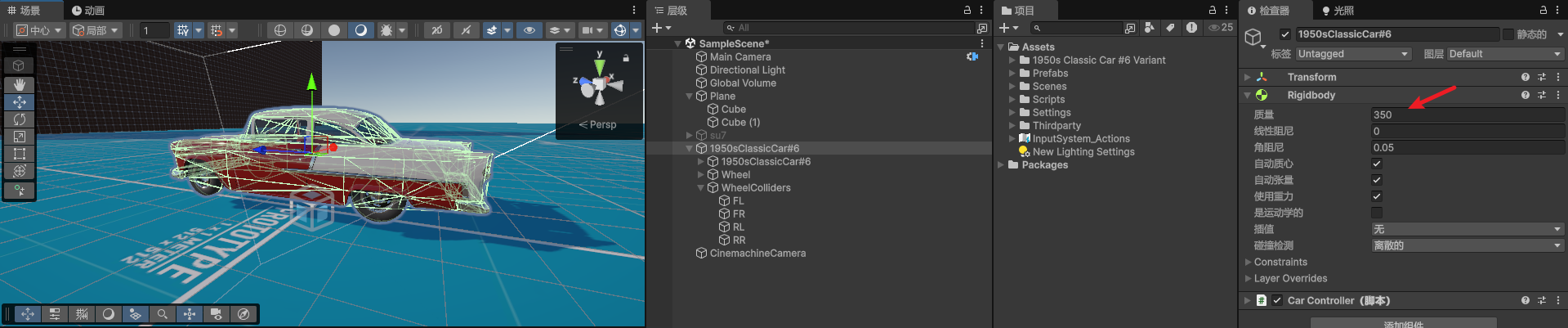Switch to the 光照 lighting tab
Viewport: 1568px width, 328px height.
[1338, 10]
